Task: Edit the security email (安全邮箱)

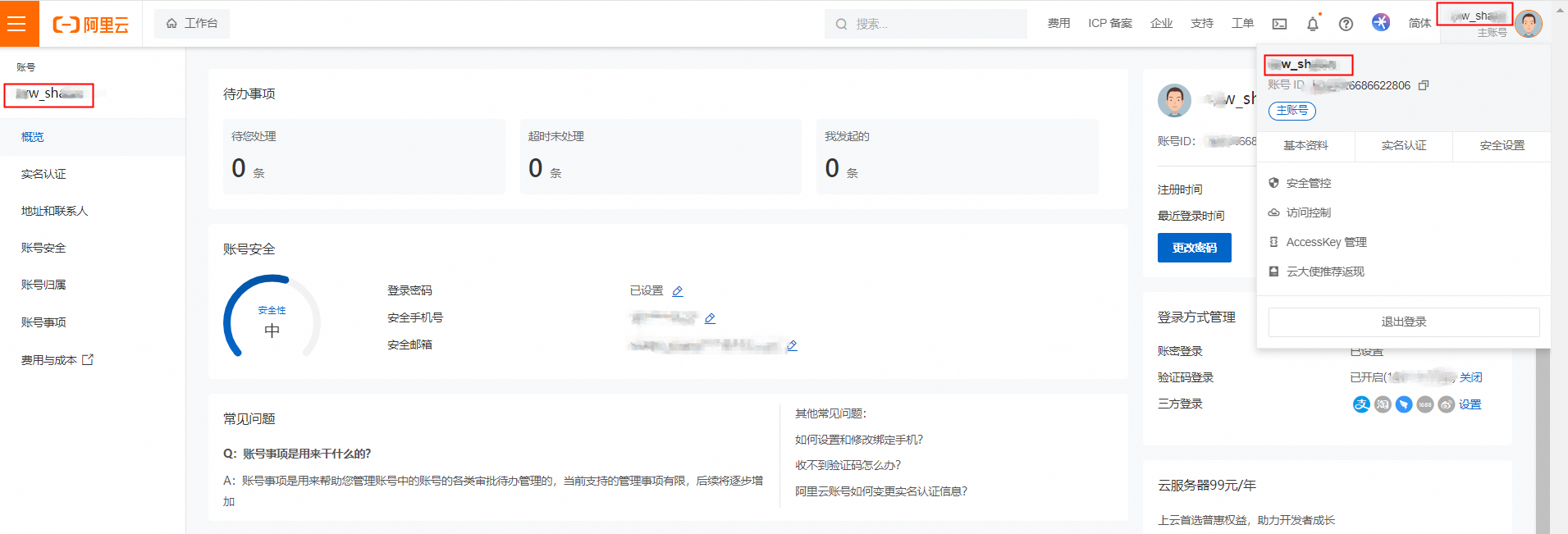Action: pyautogui.click(x=792, y=346)
